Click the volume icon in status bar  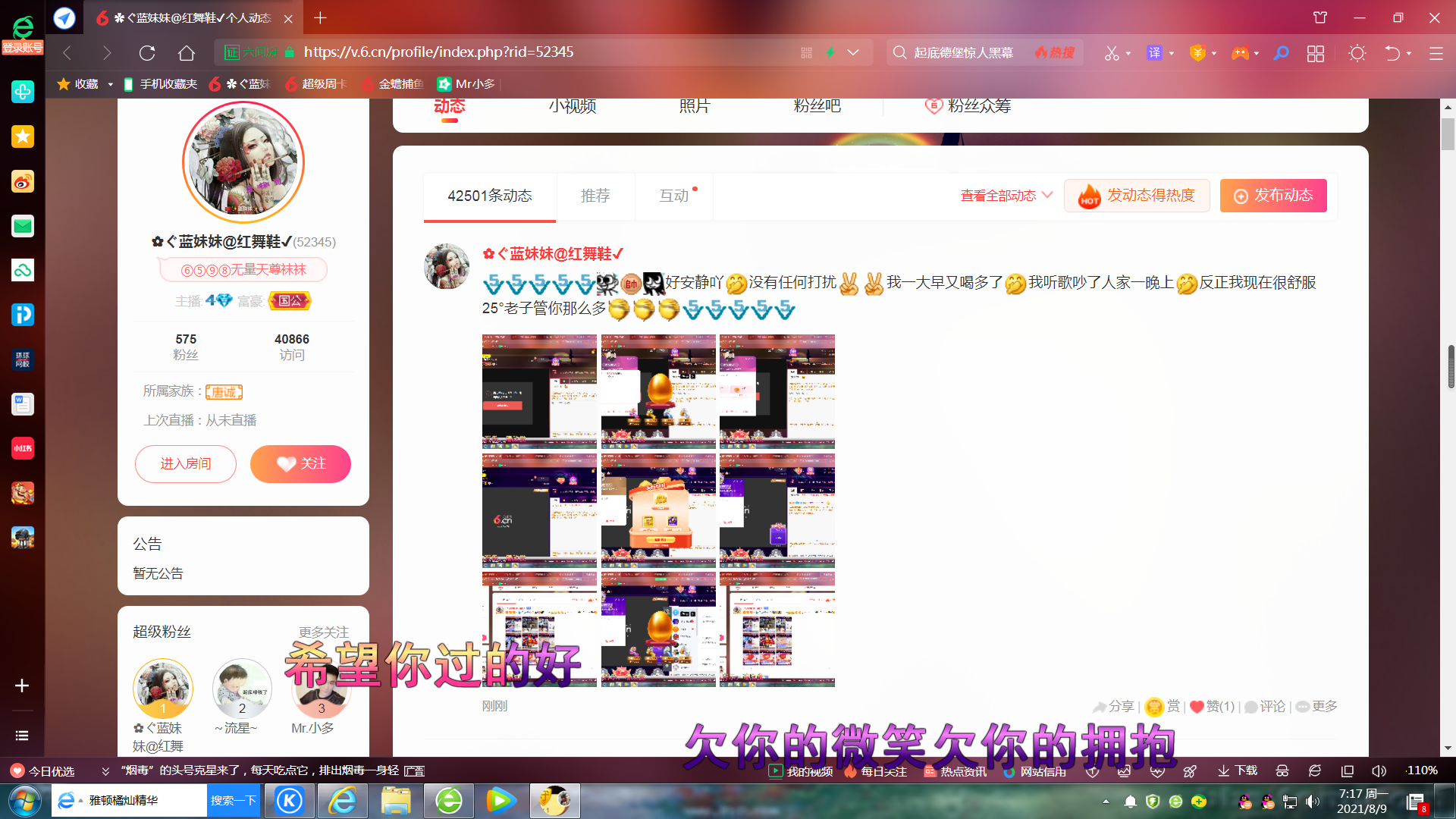(1379, 770)
